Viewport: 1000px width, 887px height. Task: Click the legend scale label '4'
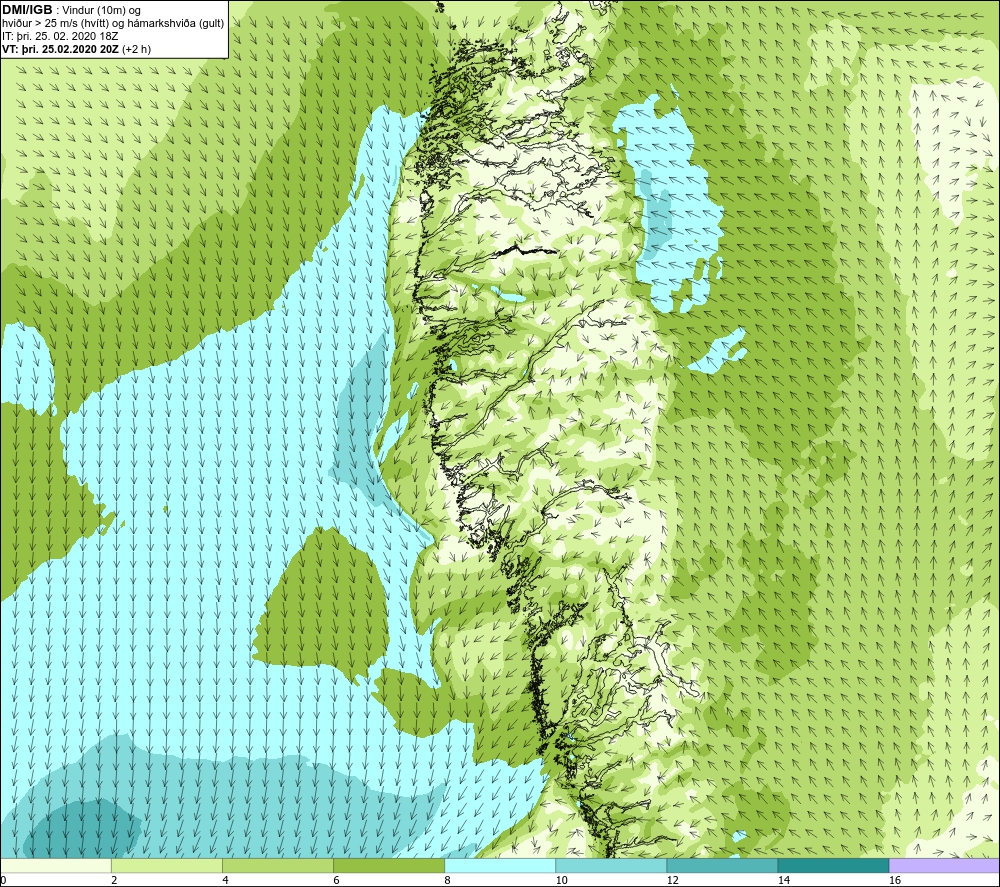click(x=225, y=880)
